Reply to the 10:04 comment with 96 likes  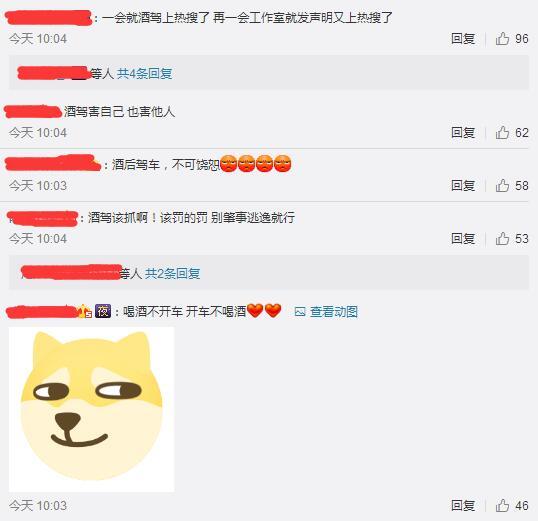[463, 38]
